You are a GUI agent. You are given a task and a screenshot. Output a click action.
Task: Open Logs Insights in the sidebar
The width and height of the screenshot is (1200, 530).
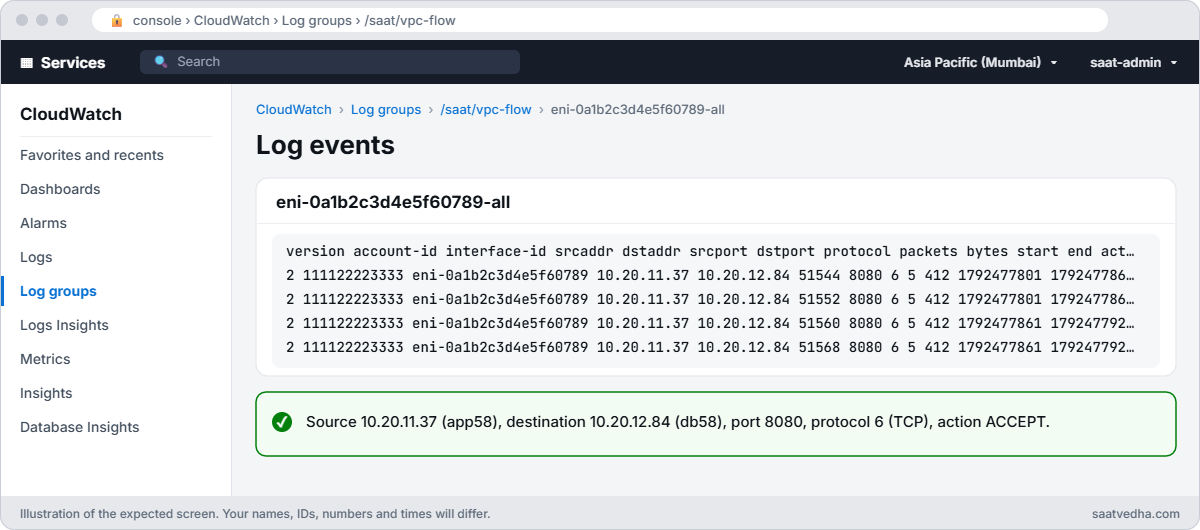(x=64, y=325)
